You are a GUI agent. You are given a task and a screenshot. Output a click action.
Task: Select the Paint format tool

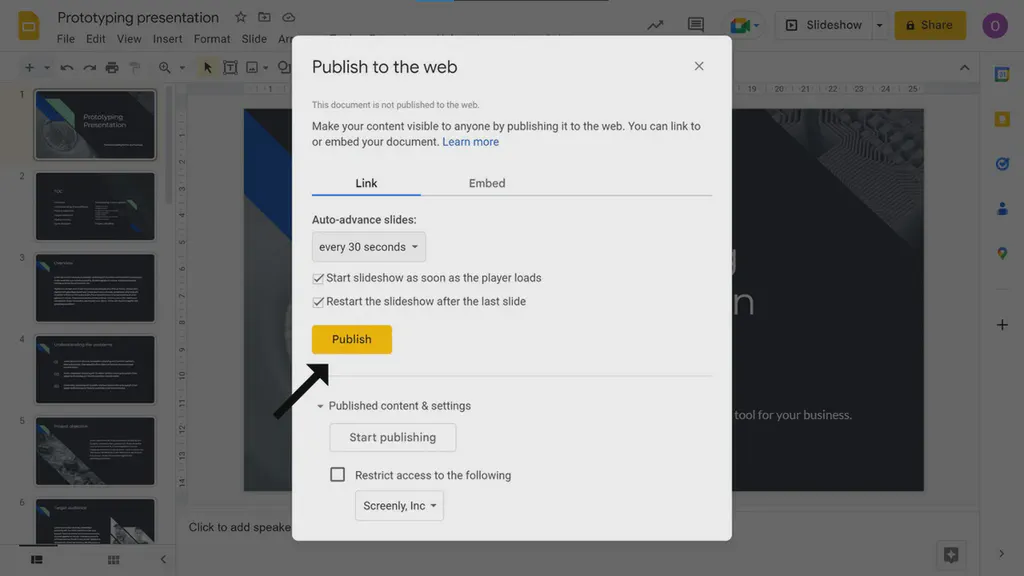pyautogui.click(x=135, y=67)
